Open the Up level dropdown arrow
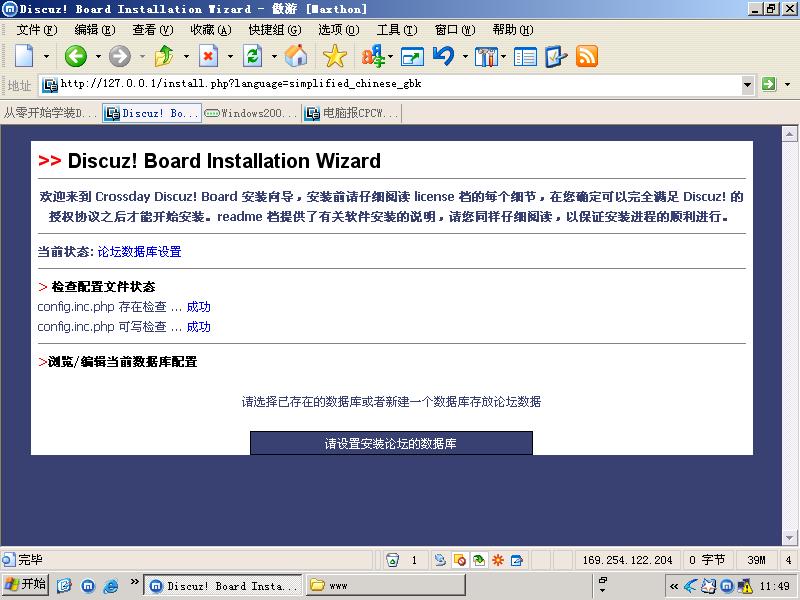This screenshot has height=600, width=800. tap(186, 57)
